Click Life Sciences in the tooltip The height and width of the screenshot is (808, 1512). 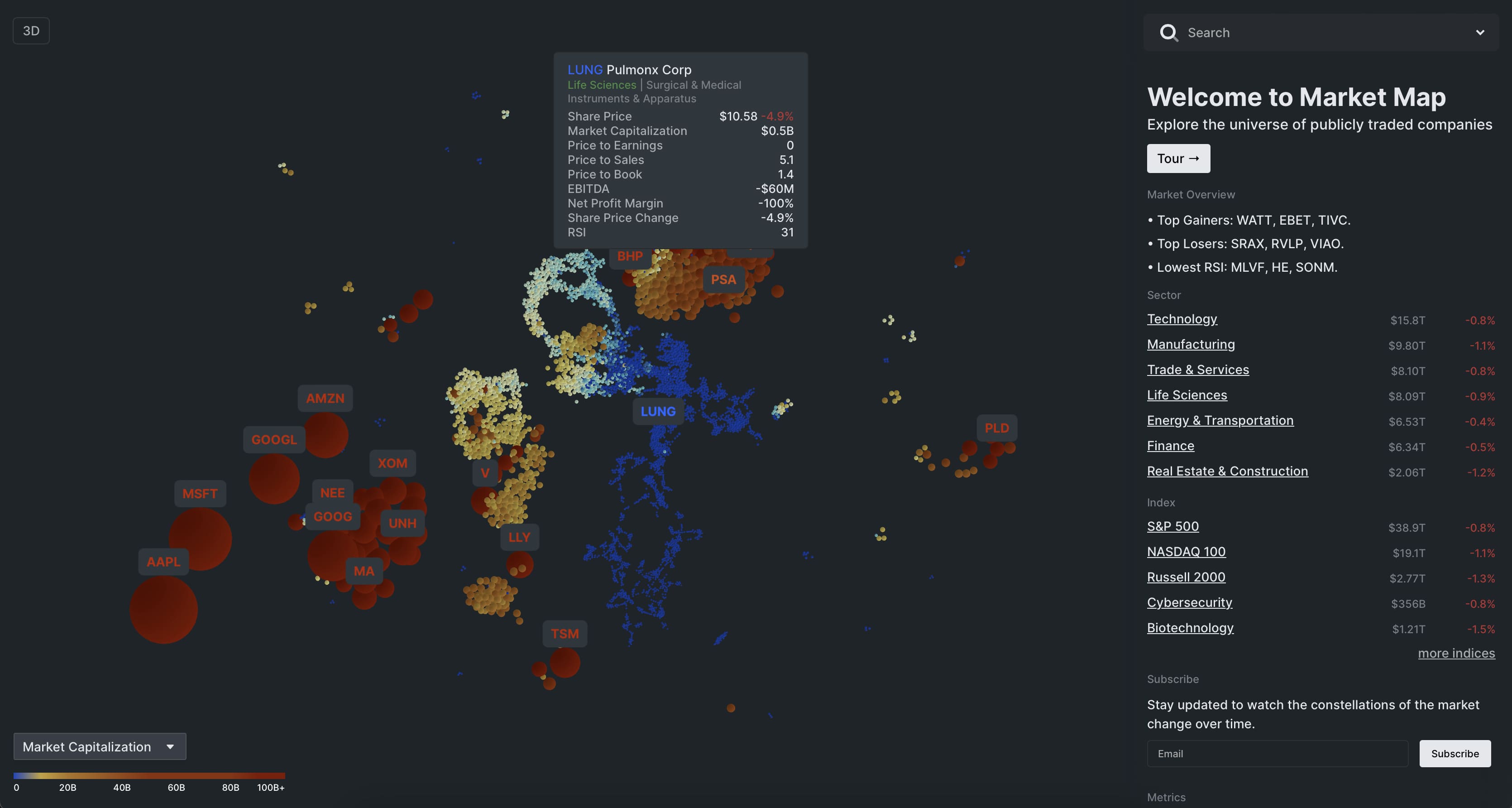point(602,85)
